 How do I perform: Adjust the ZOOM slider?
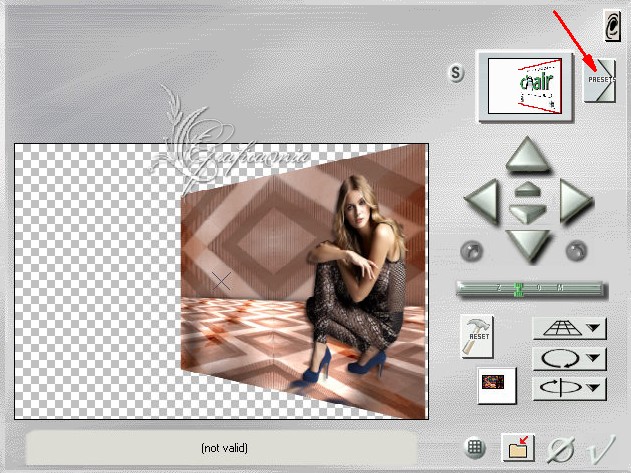click(x=530, y=289)
